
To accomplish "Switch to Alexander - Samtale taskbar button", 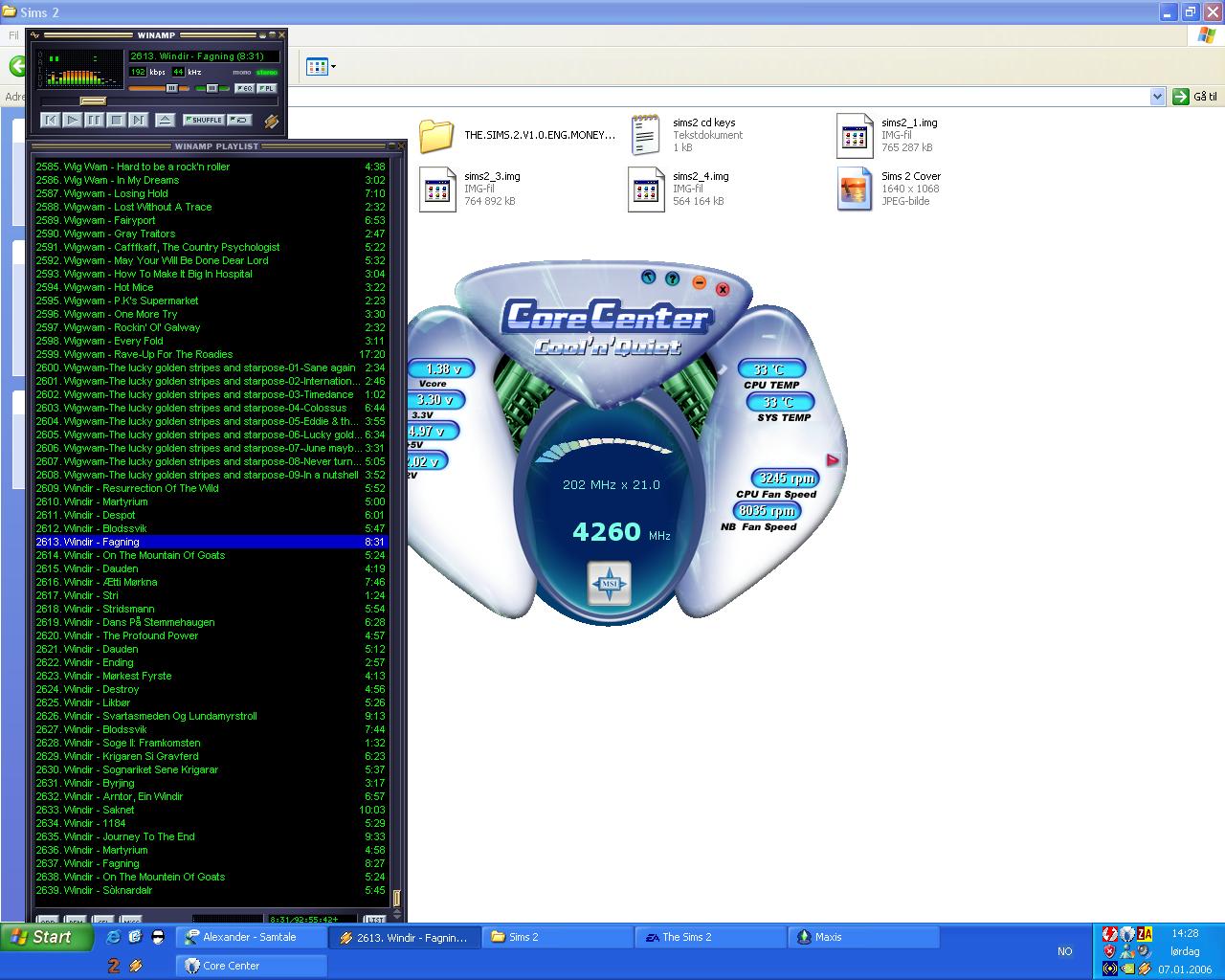I will click(x=250, y=937).
